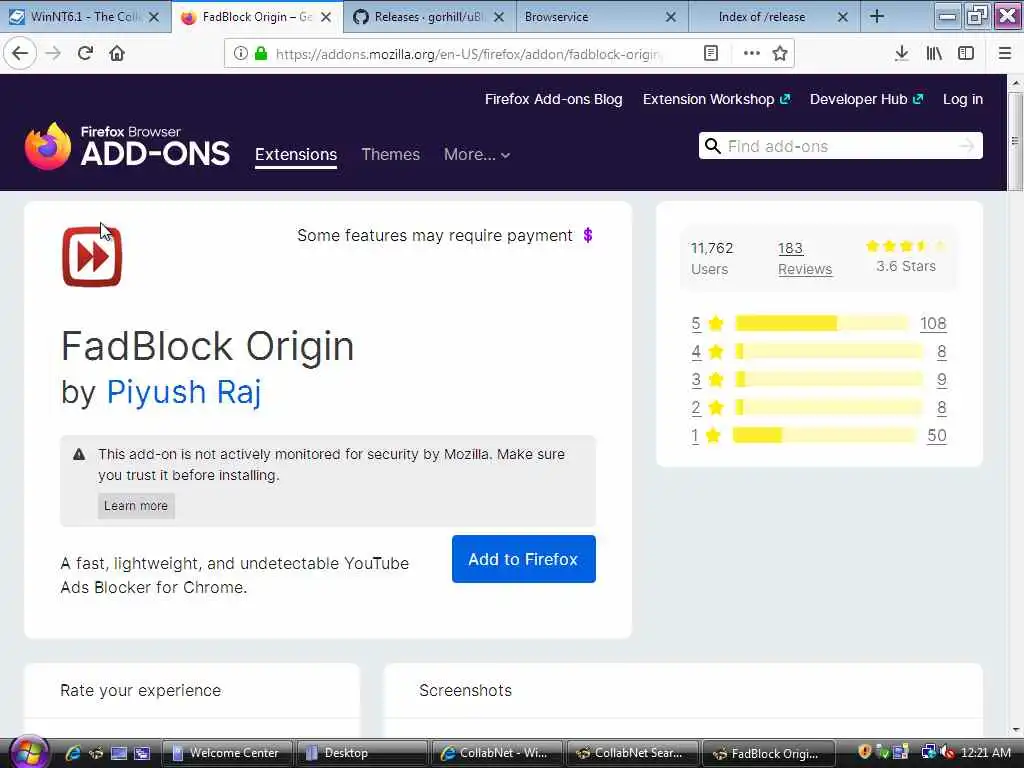The height and width of the screenshot is (768, 1024).
Task: Close the FadBlock Origin tab
Action: click(x=326, y=17)
